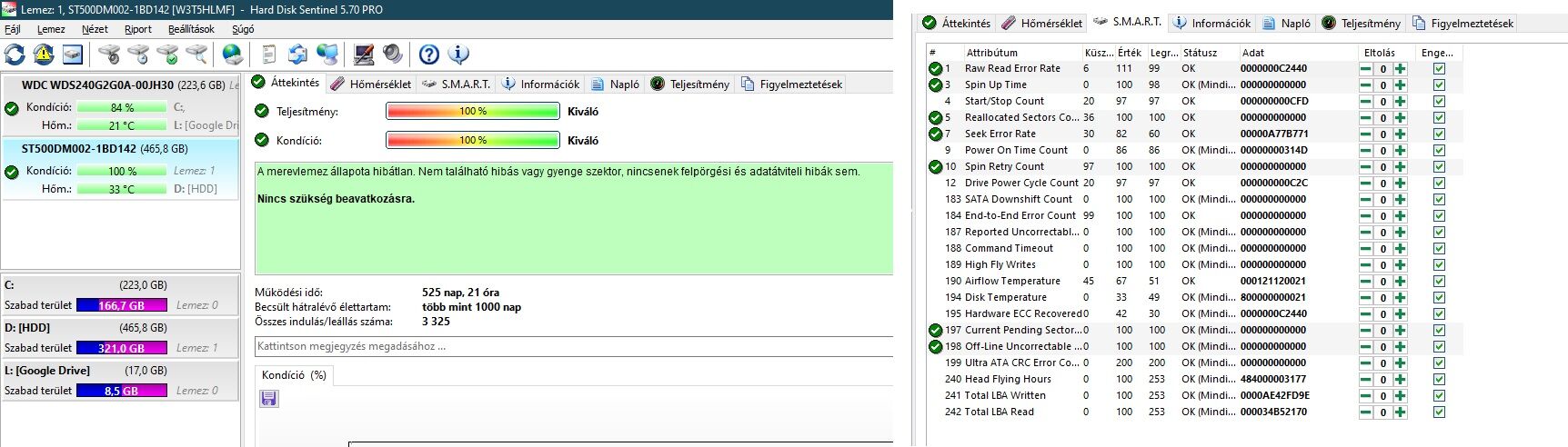Image resolution: width=1568 pixels, height=447 pixels.
Task: Toggle the Total LBA Written checkbox
Action: click(1439, 395)
